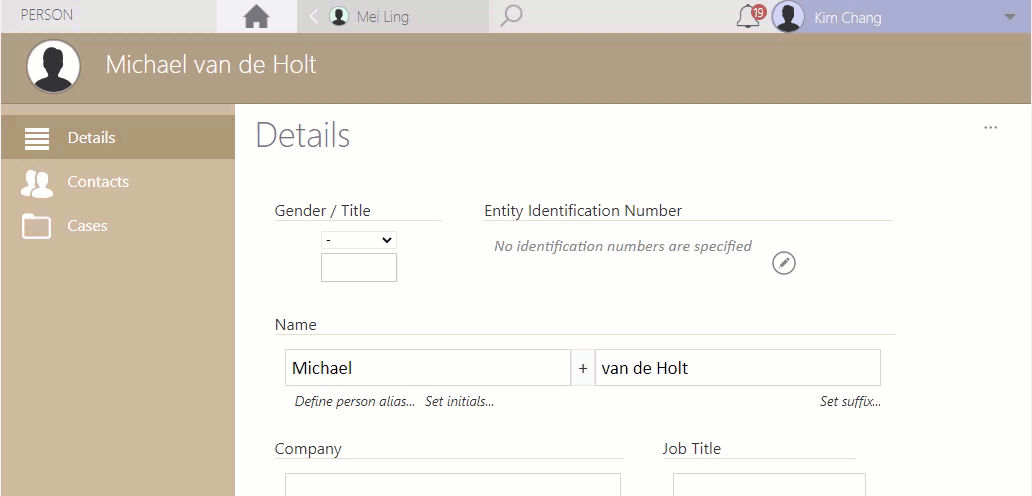Viewport: 1032px width, 496px height.
Task: Click the Set suffix link
Action: (850, 401)
